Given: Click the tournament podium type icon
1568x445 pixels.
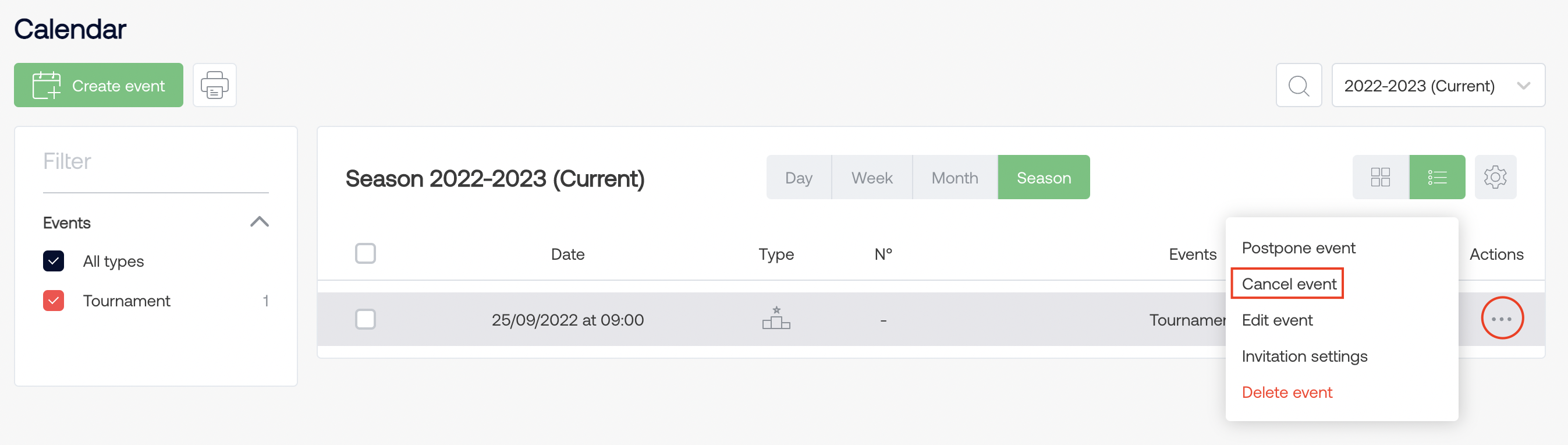Looking at the screenshot, I should [x=775, y=319].
